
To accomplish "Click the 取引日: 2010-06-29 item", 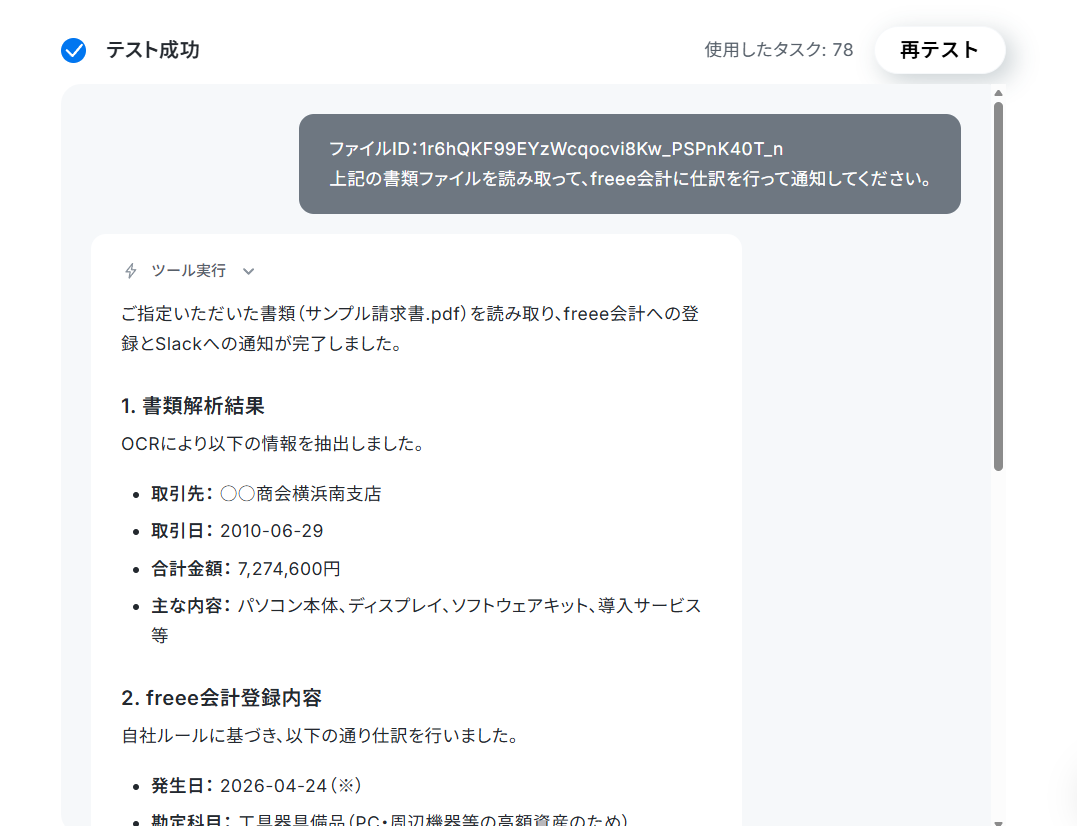I will 237,531.
